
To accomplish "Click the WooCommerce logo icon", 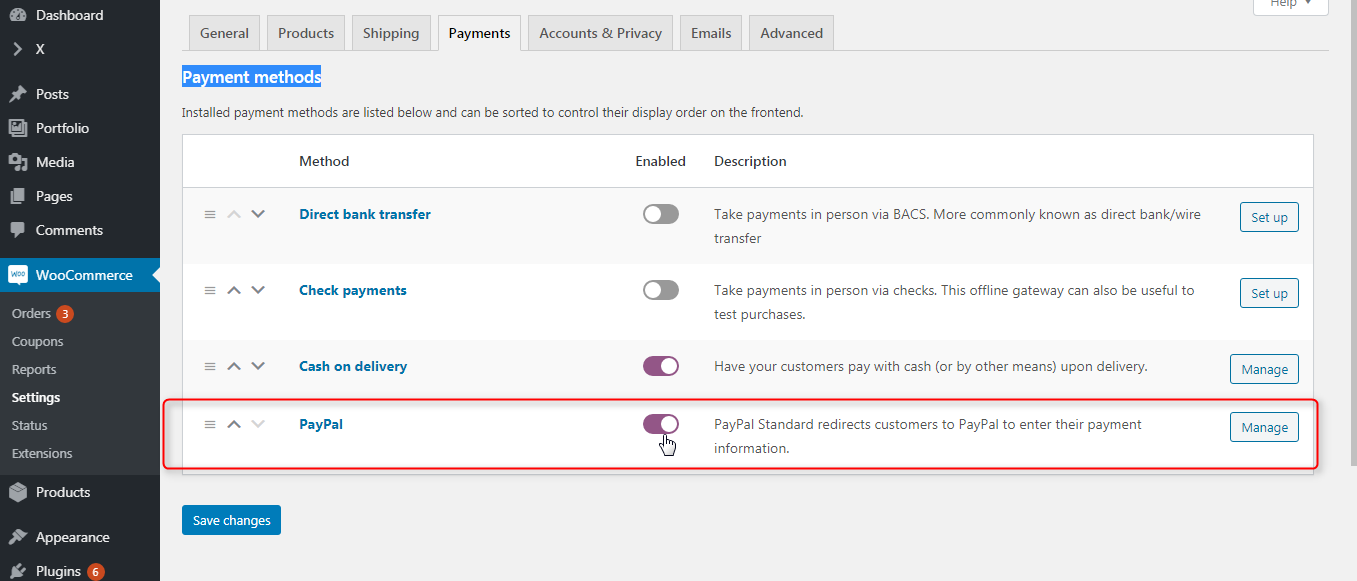I will pos(18,275).
